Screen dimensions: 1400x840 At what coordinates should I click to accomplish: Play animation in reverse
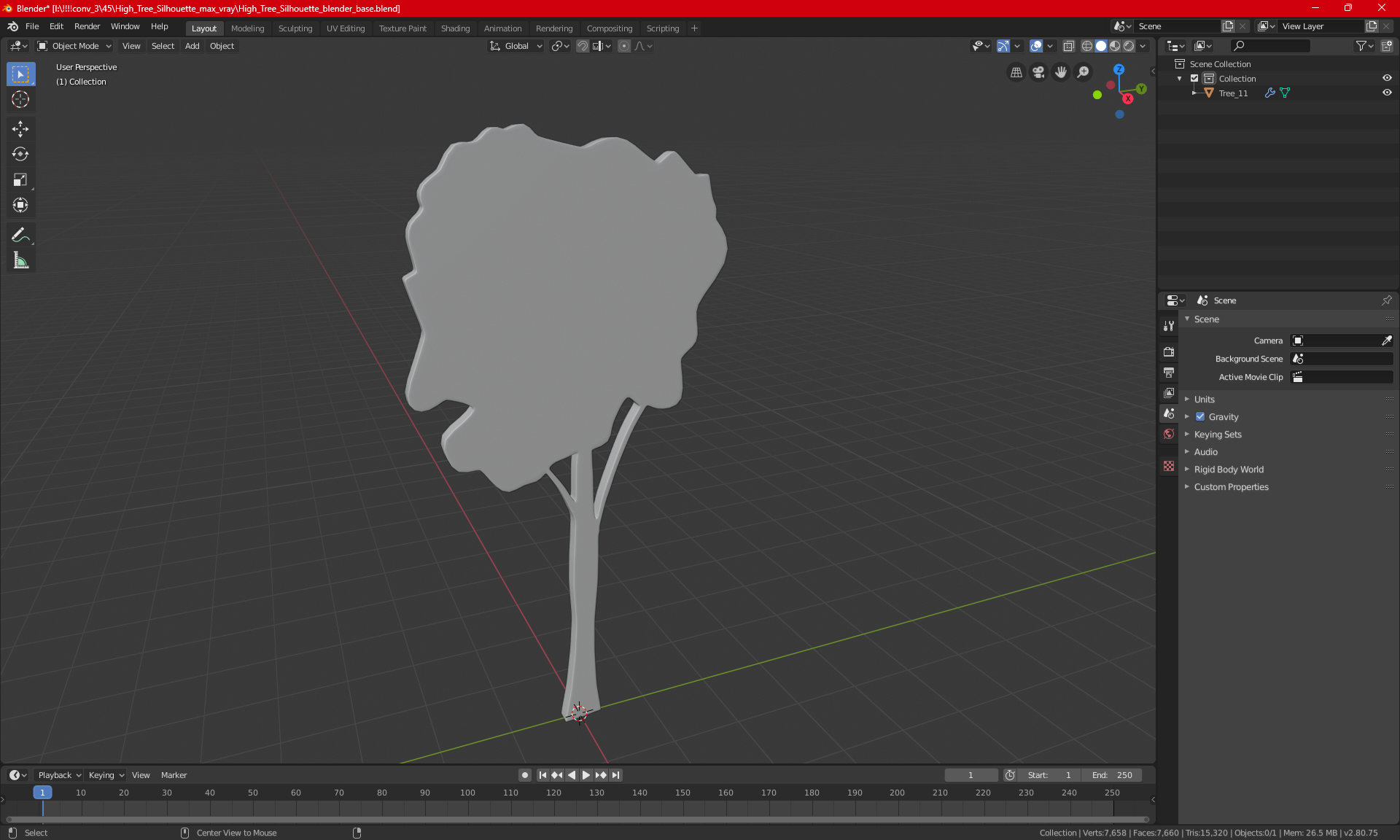[x=572, y=775]
